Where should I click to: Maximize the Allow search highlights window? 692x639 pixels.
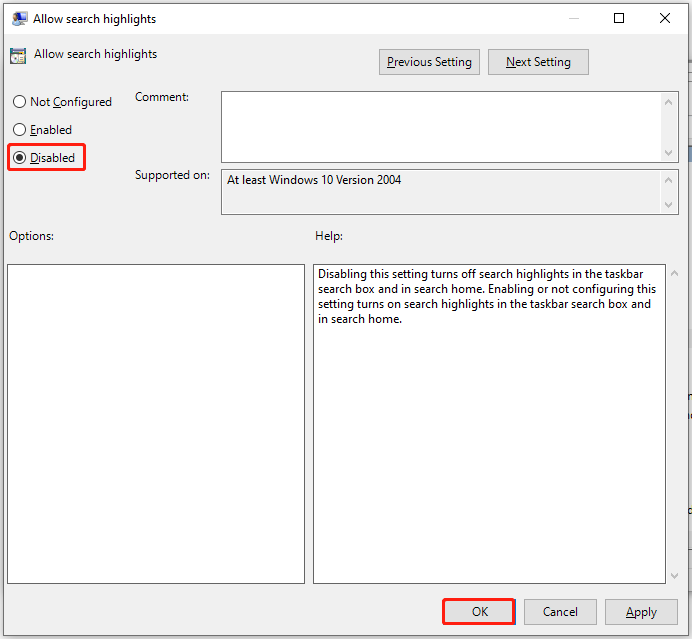pos(619,18)
